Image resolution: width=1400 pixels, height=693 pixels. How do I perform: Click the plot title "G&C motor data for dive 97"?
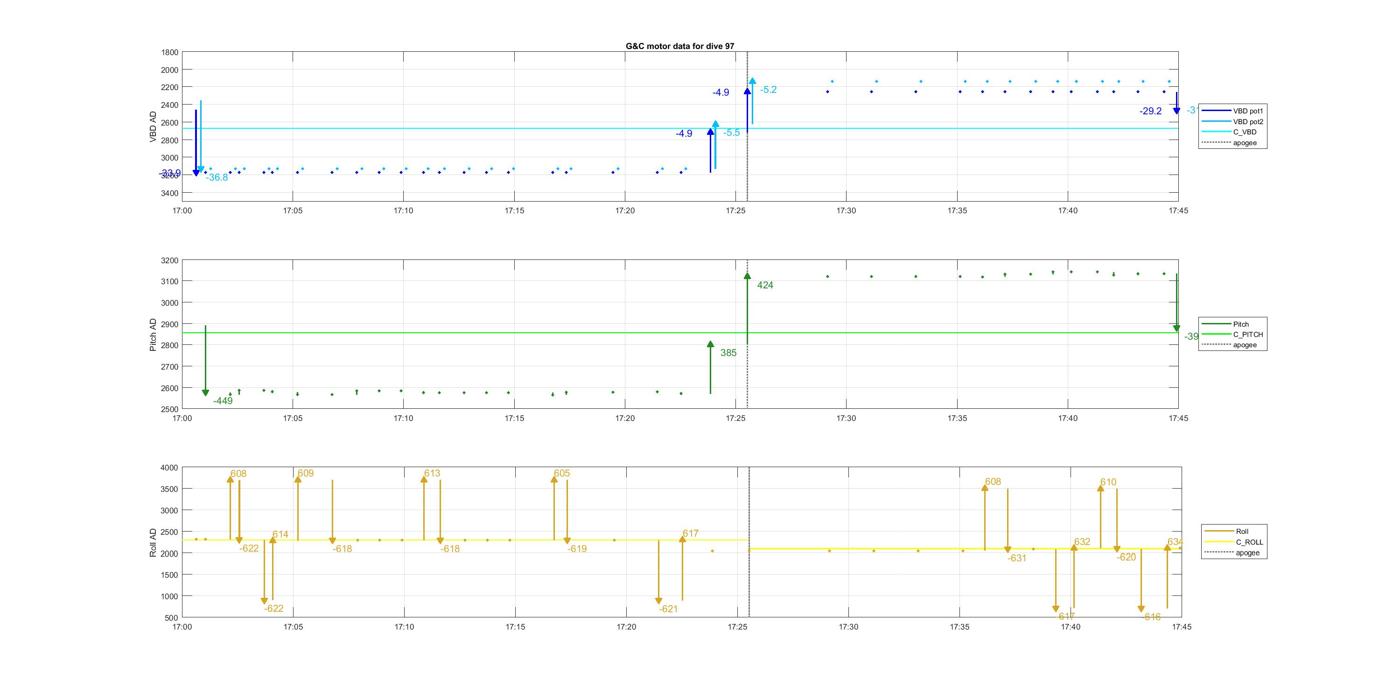[x=680, y=46]
